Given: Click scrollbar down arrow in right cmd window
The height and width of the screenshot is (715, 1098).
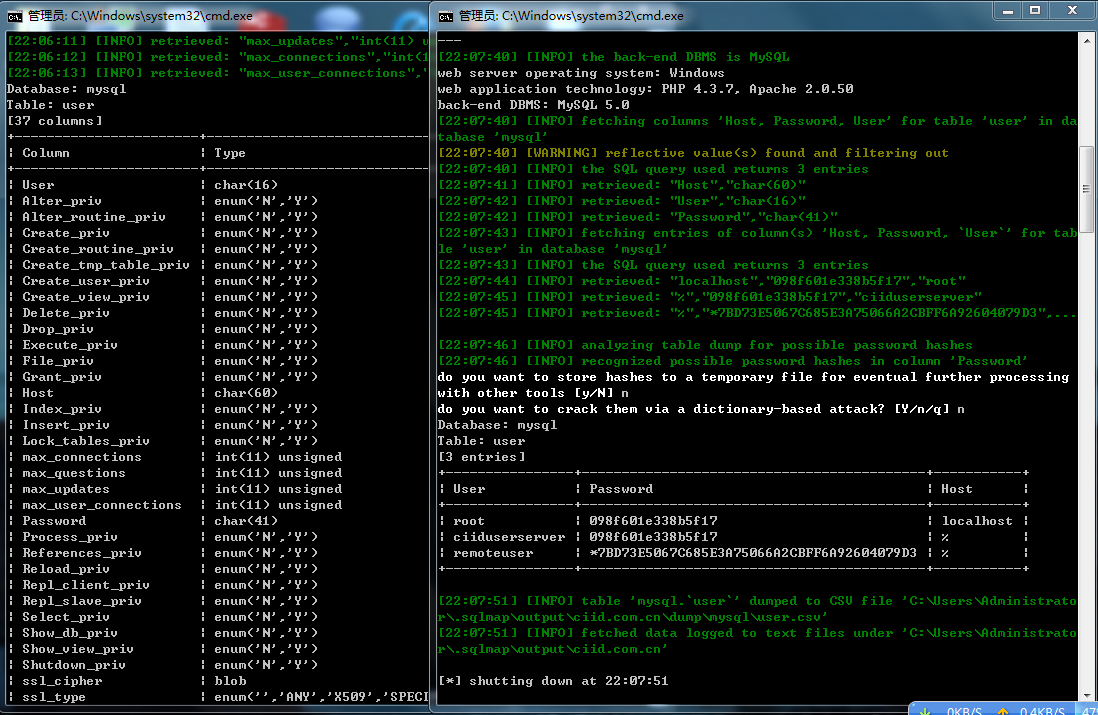Looking at the screenshot, I should tap(1086, 695).
